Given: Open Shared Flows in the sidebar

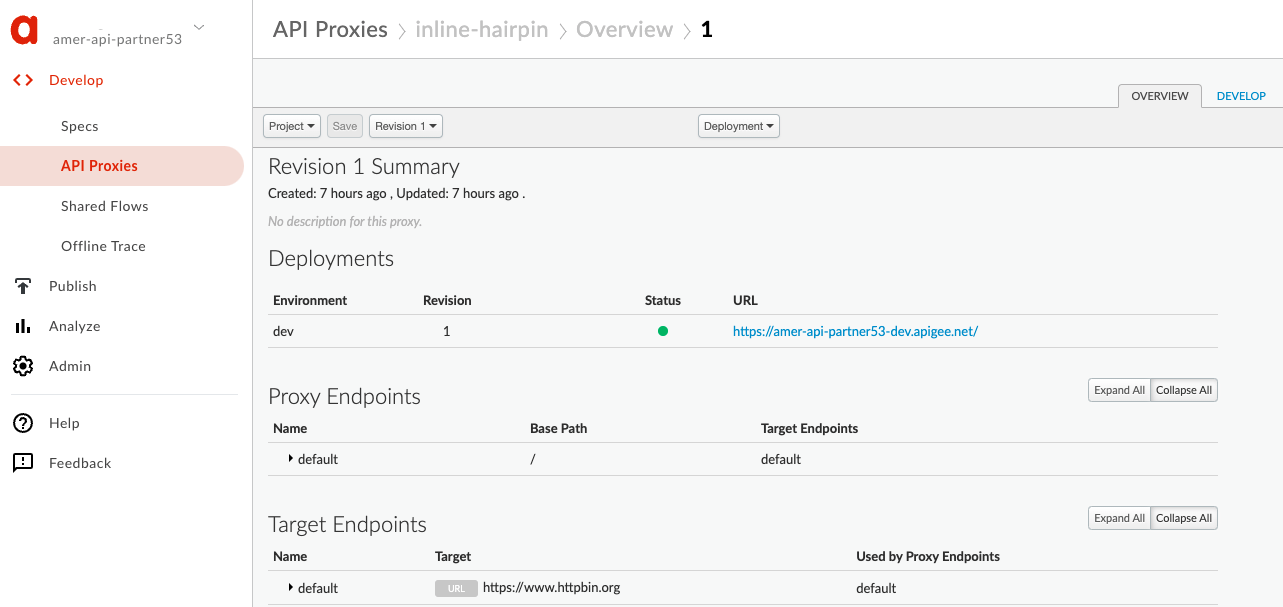Looking at the screenshot, I should (104, 206).
